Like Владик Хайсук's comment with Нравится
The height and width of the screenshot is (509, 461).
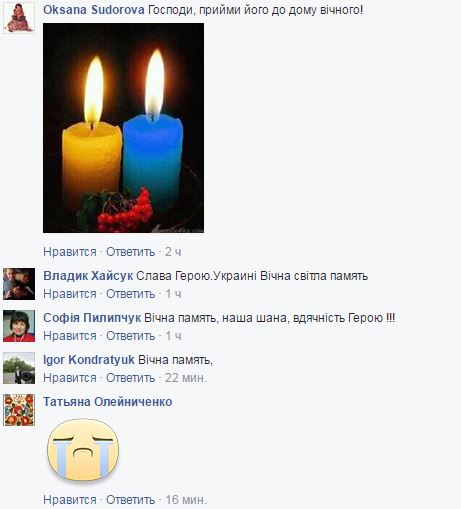(x=70, y=294)
